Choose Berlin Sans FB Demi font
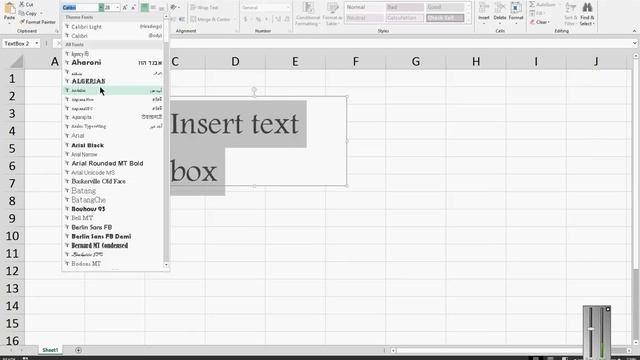640x360 pixels. pos(113,236)
